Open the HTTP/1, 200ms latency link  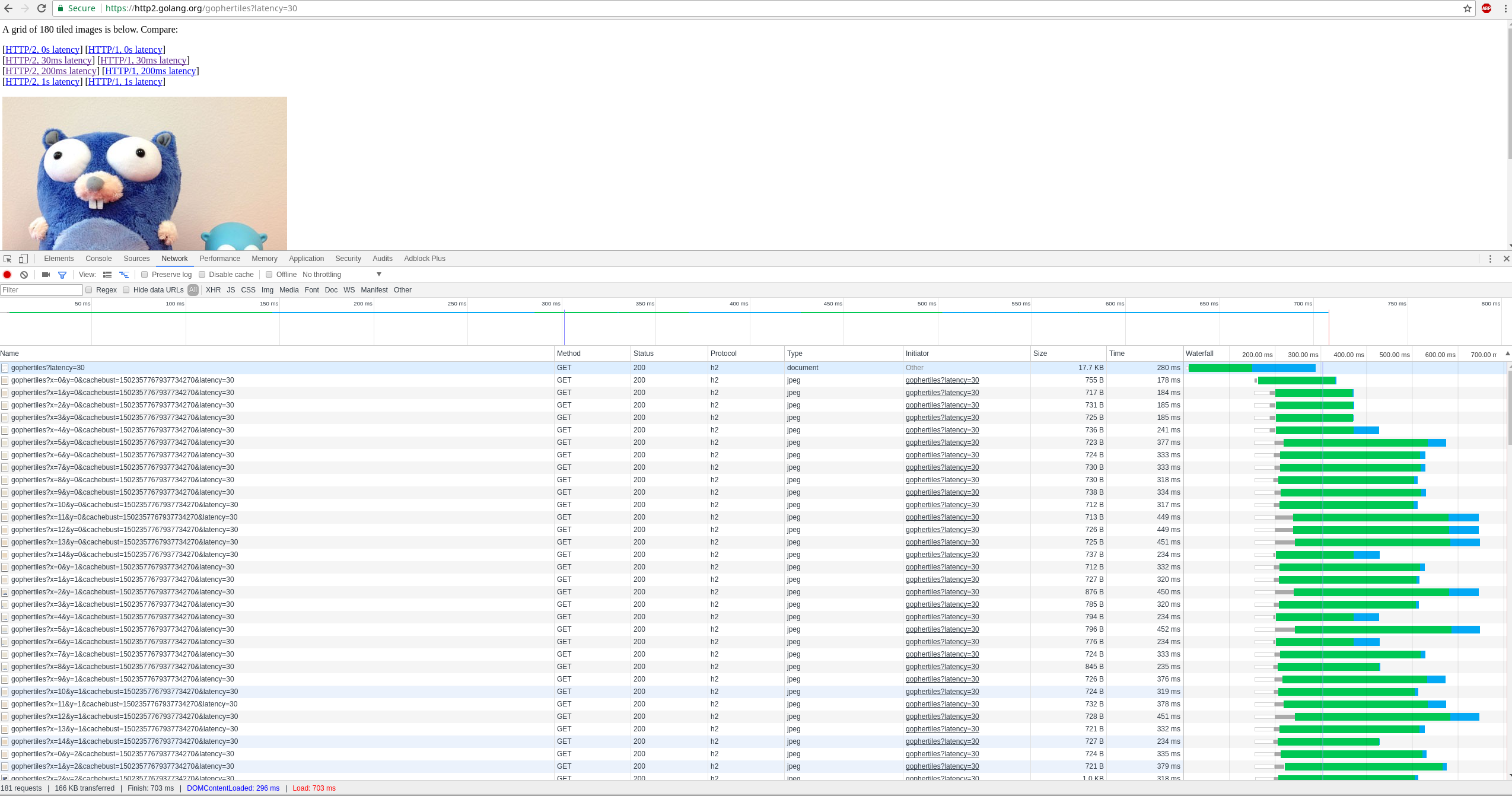click(150, 71)
